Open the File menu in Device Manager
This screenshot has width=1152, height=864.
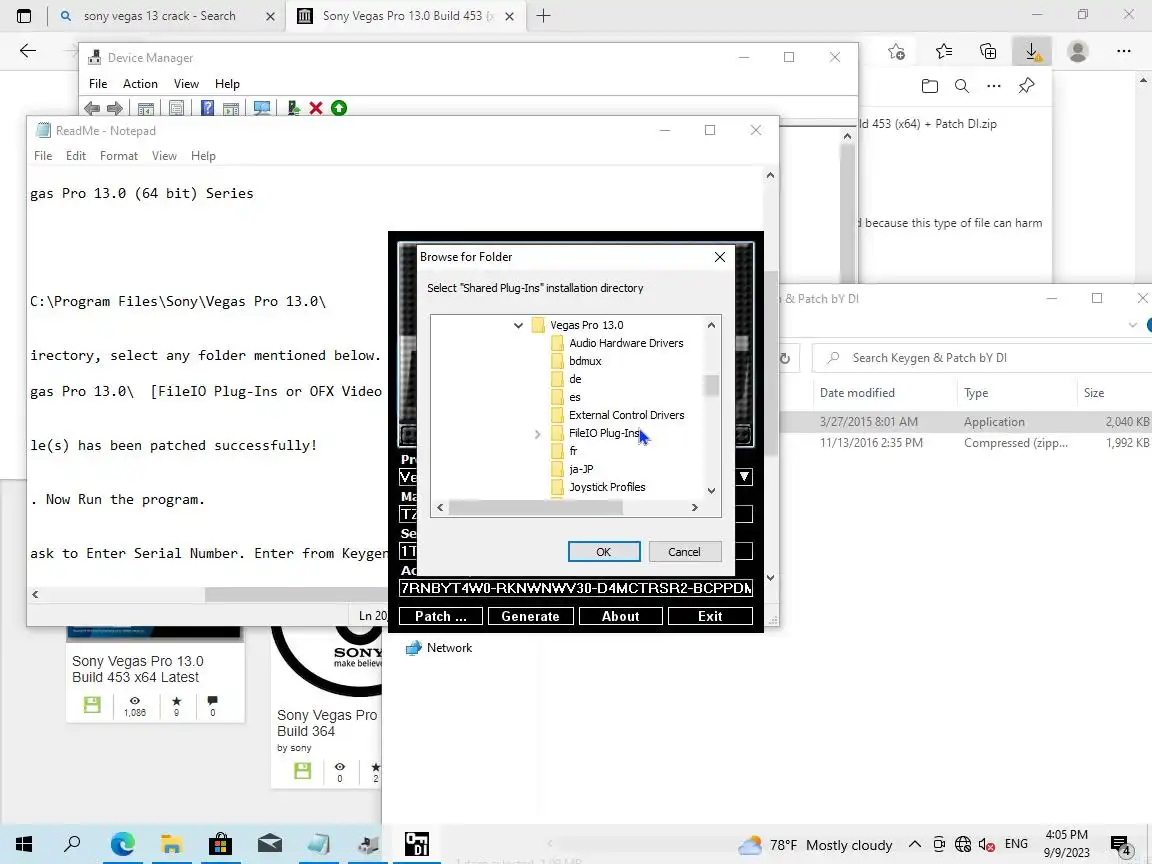[x=98, y=84]
